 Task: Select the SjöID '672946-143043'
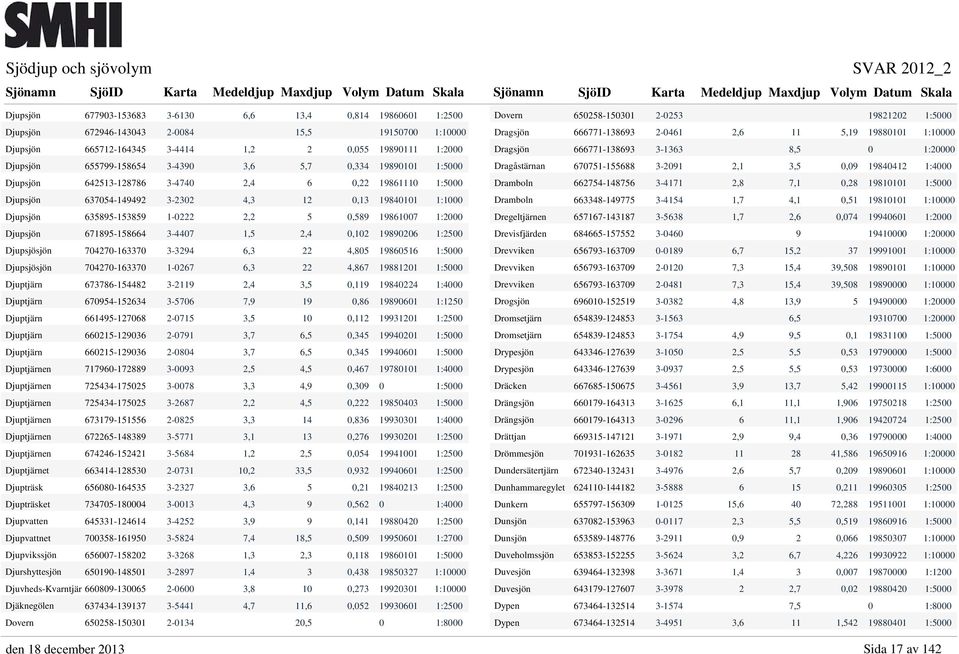coord(115,132)
